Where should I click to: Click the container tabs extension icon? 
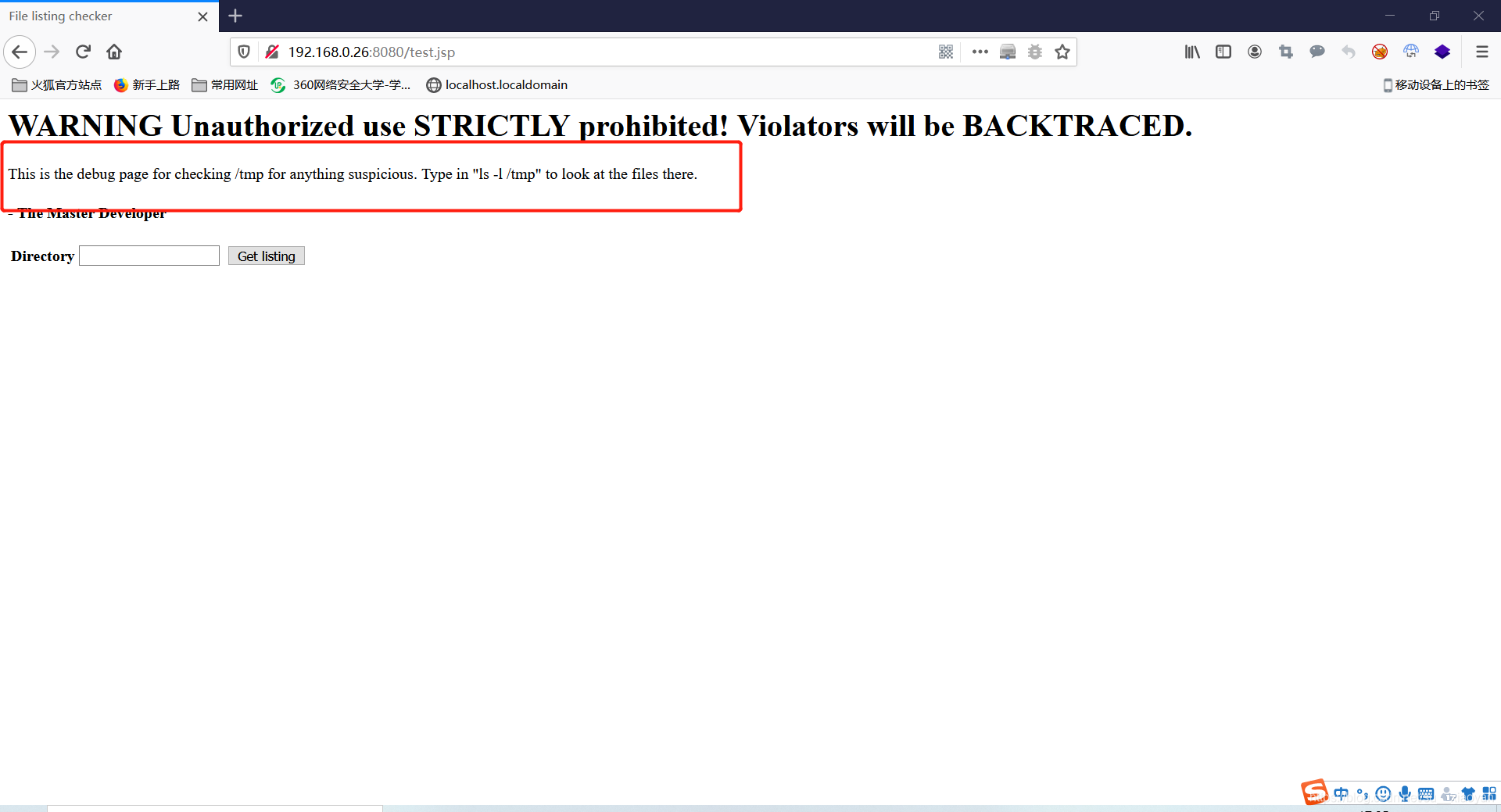tap(1008, 52)
